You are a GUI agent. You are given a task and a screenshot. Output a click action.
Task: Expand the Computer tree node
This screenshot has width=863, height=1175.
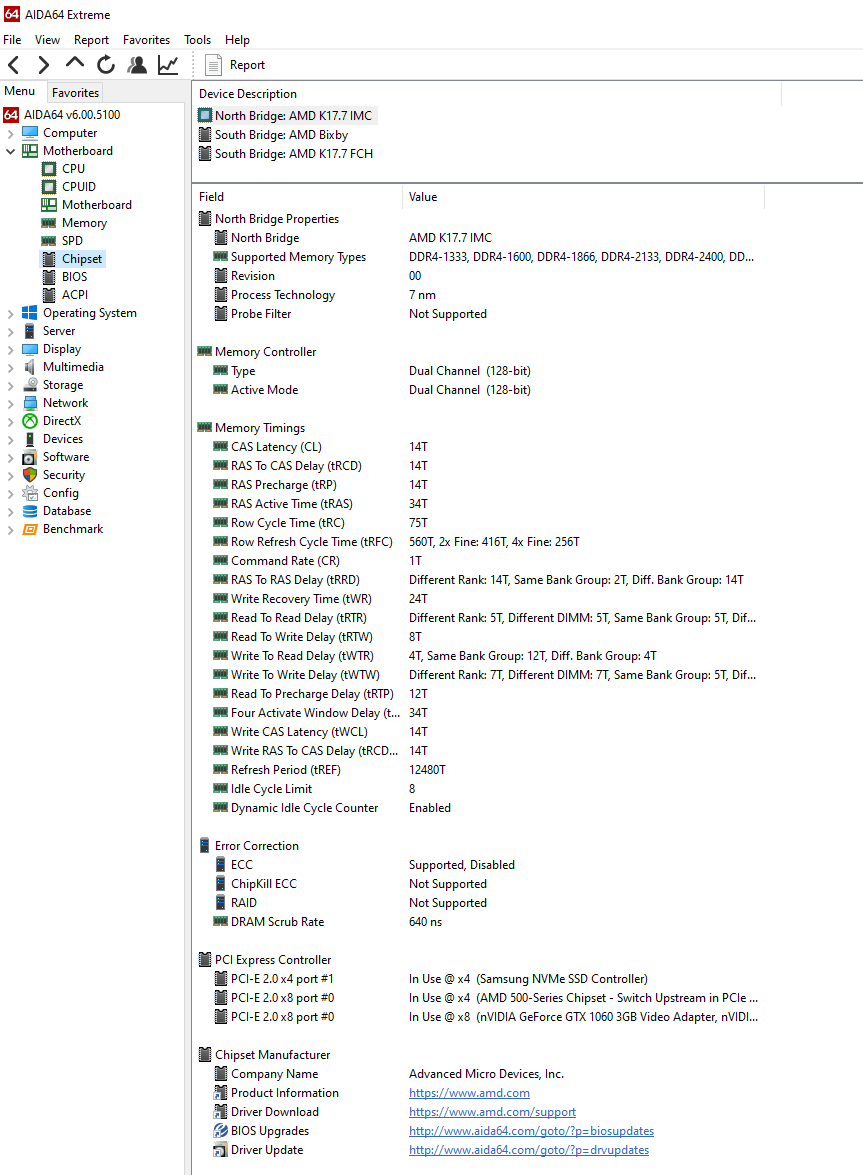(10, 133)
